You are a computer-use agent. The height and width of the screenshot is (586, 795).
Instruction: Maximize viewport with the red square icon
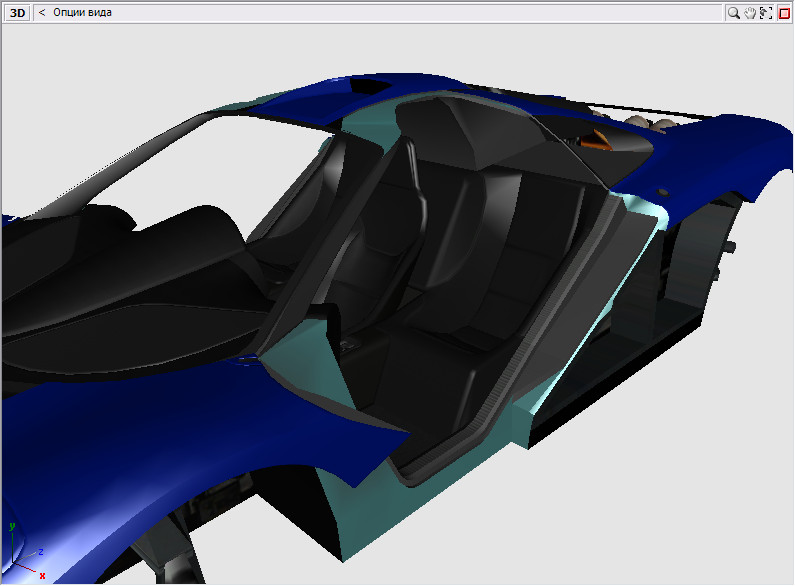784,13
